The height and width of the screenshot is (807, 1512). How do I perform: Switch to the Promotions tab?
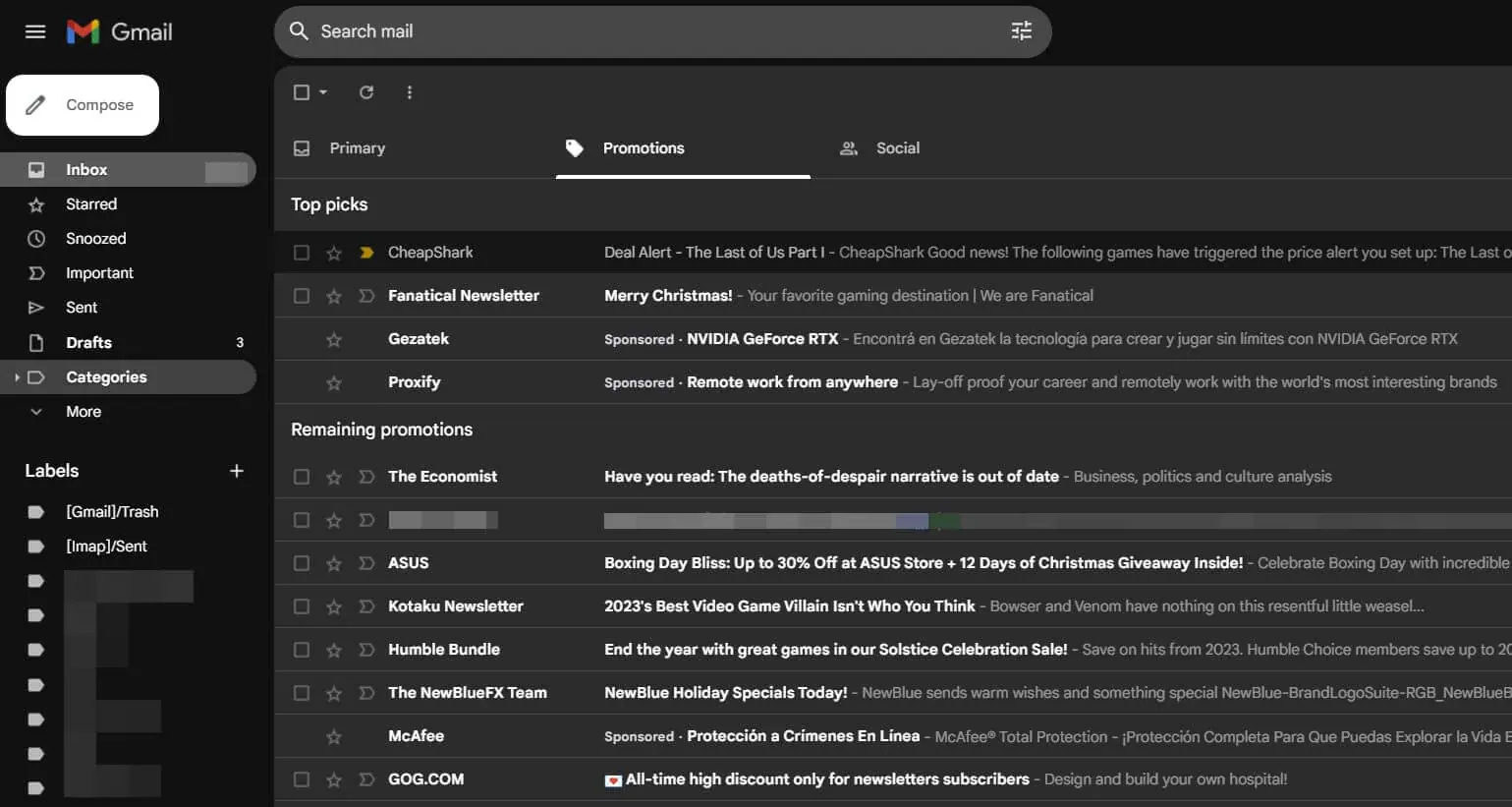tap(683, 148)
